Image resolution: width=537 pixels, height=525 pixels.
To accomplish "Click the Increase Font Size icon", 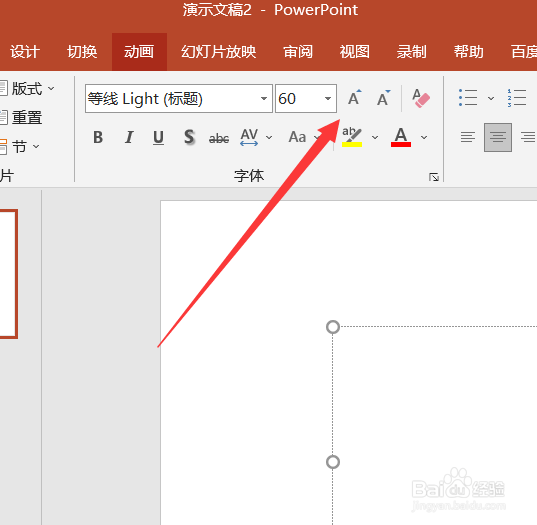I will (x=354, y=98).
